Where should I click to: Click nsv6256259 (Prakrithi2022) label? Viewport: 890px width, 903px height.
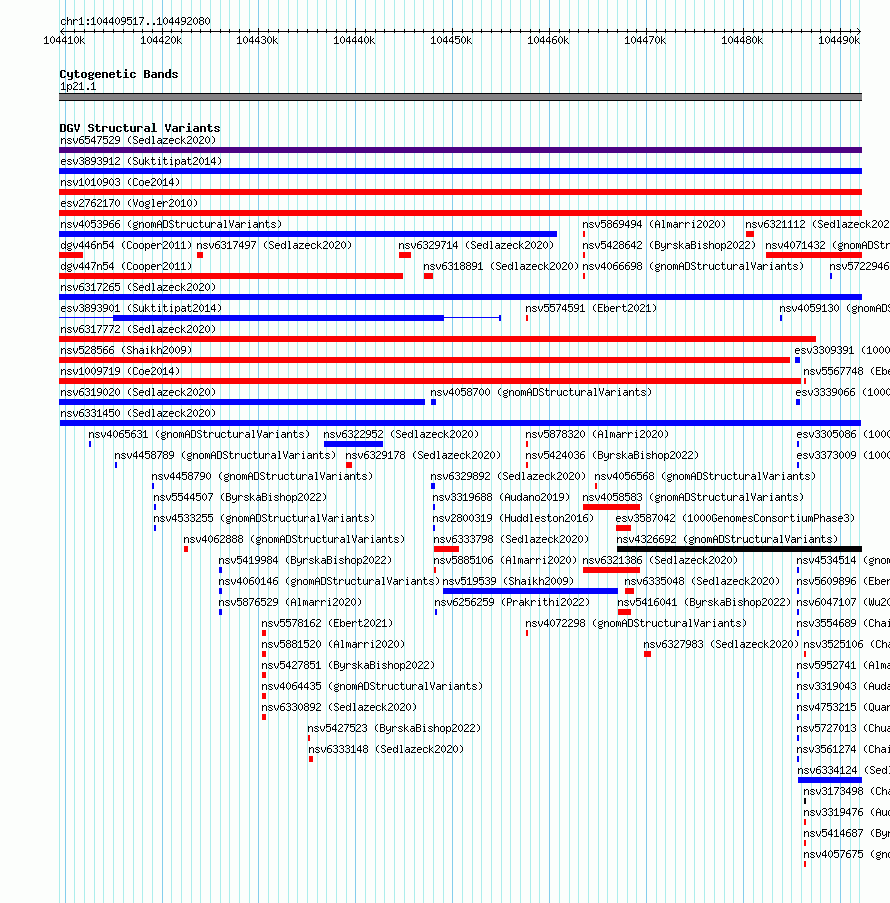click(x=512, y=602)
